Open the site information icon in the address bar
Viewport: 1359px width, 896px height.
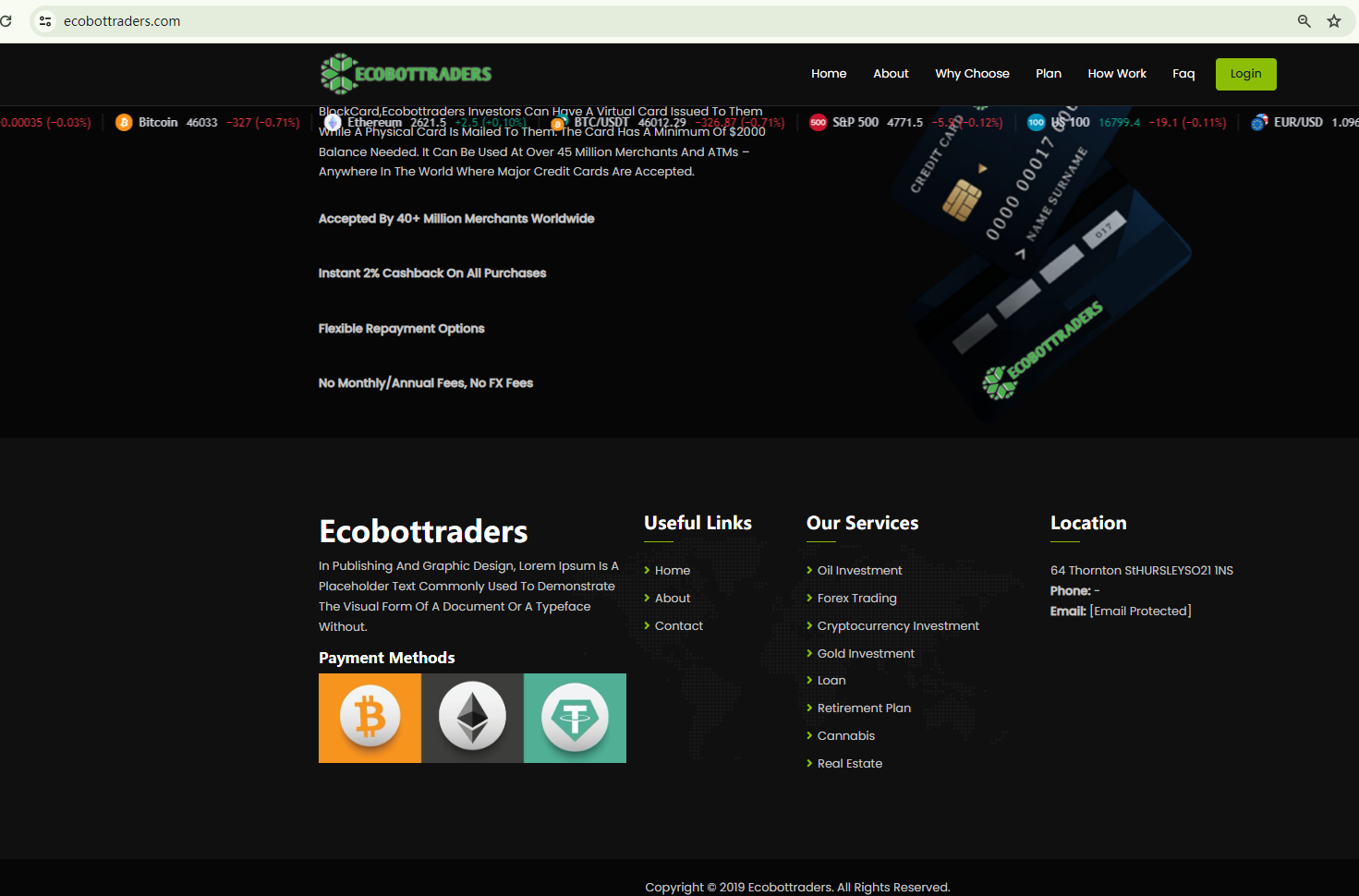(x=45, y=21)
